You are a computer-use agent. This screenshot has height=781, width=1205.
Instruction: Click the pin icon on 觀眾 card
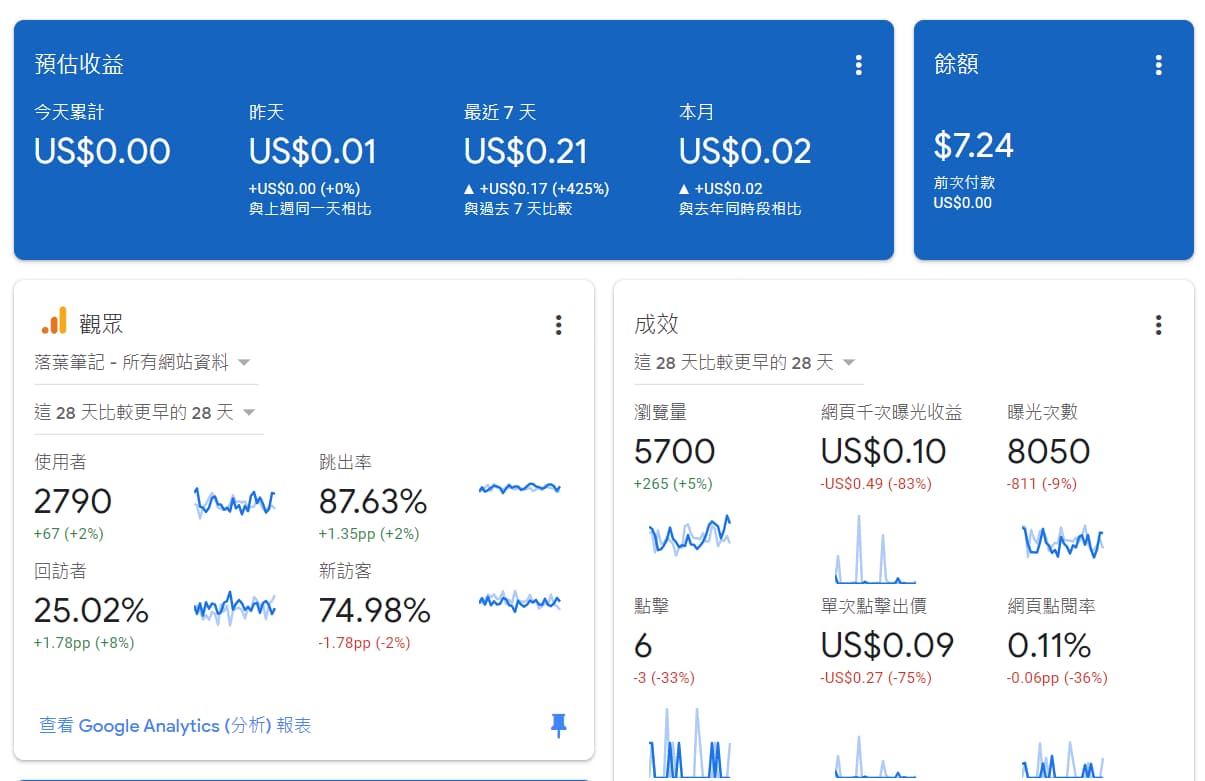pos(559,726)
